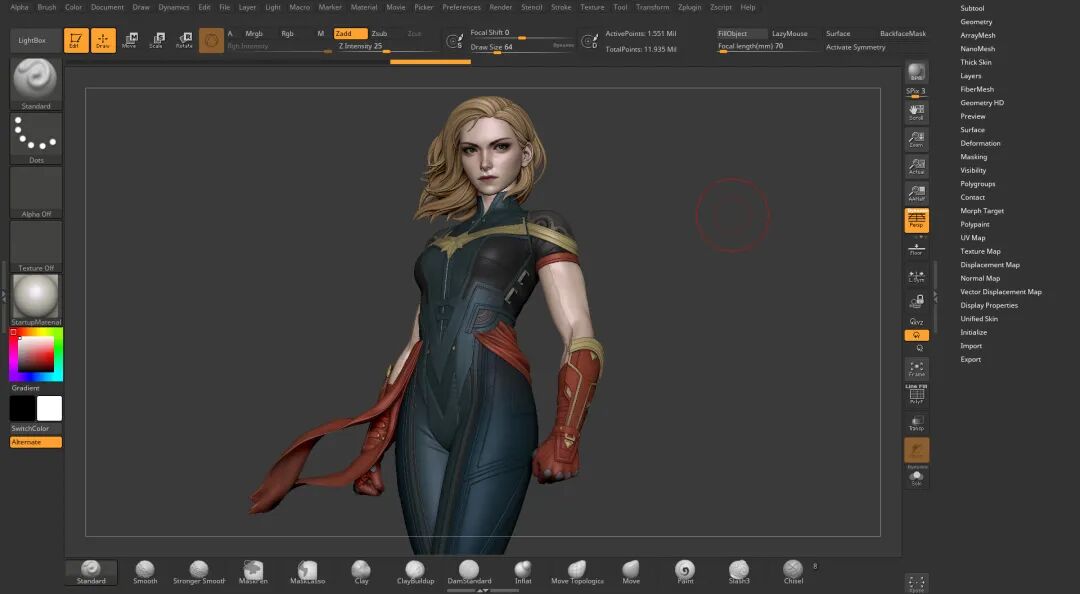Enable Mrgb draw mode
This screenshot has height=594, width=1080.
coord(254,33)
